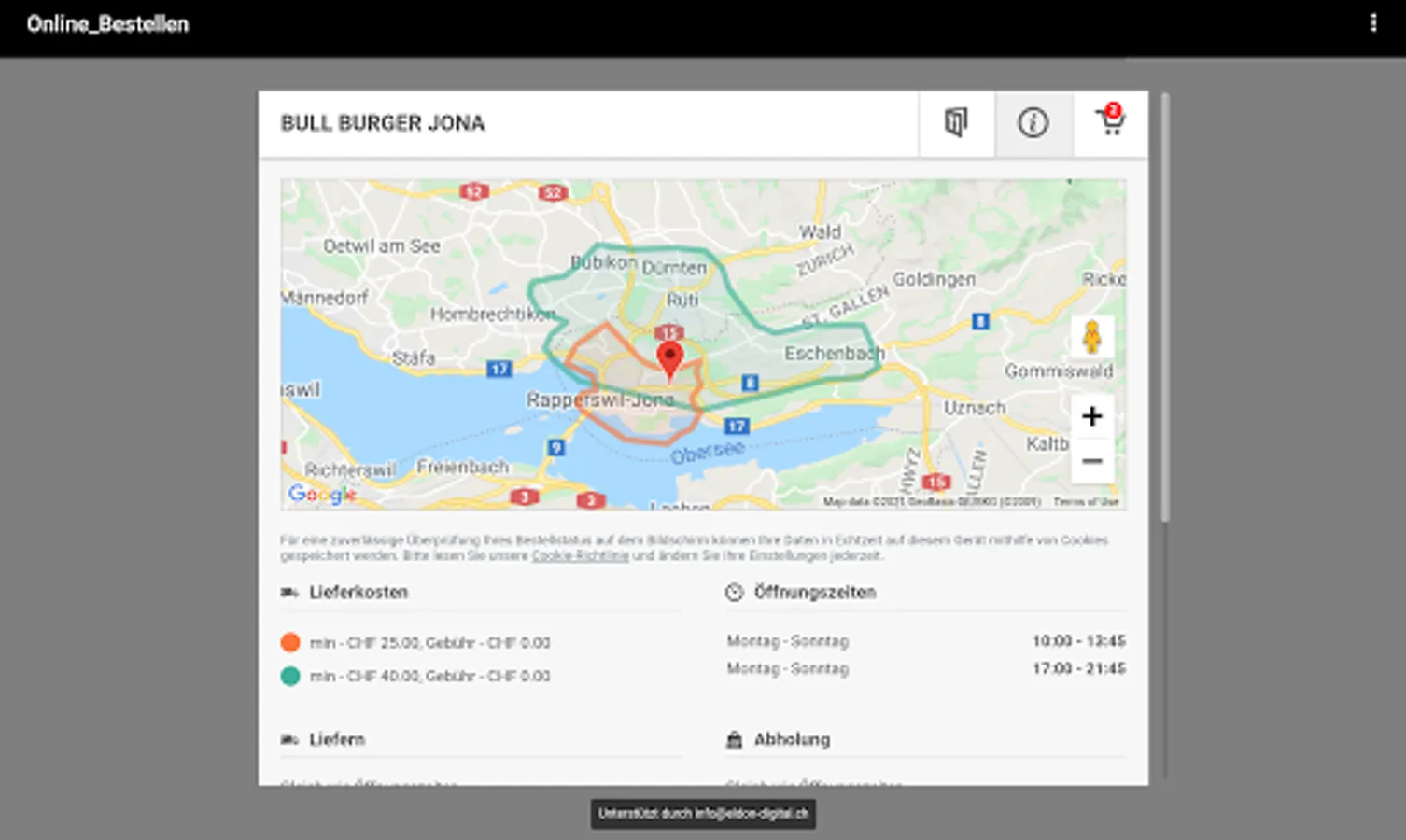
Task: Click the Öffnungszeiten heading
Action: point(815,593)
